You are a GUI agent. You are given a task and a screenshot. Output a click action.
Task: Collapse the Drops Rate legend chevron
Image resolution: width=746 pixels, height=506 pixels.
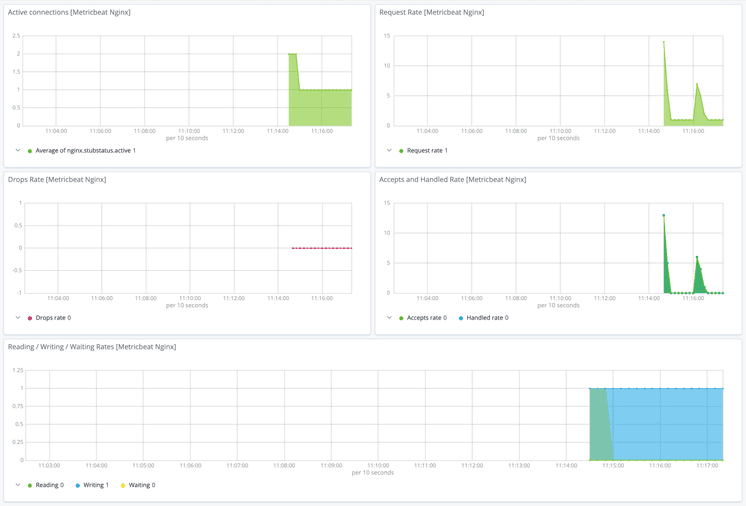click(x=18, y=318)
